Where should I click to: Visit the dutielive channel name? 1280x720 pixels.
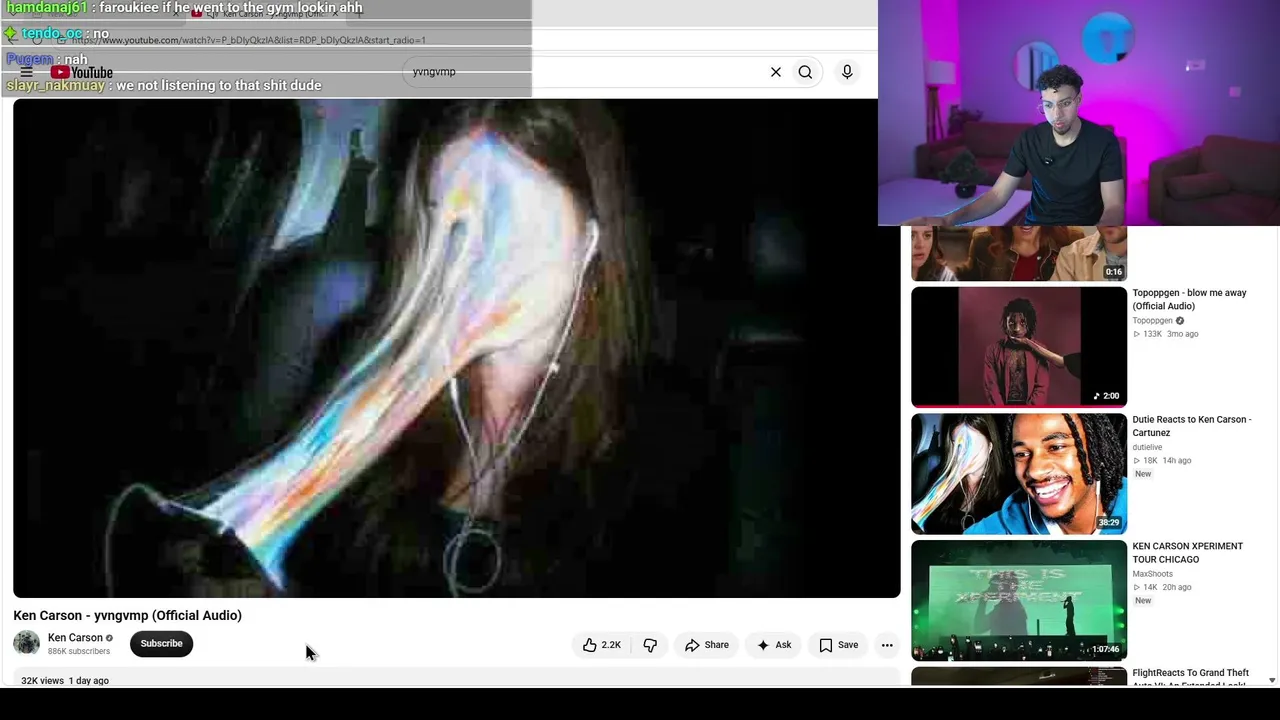[1147, 447]
